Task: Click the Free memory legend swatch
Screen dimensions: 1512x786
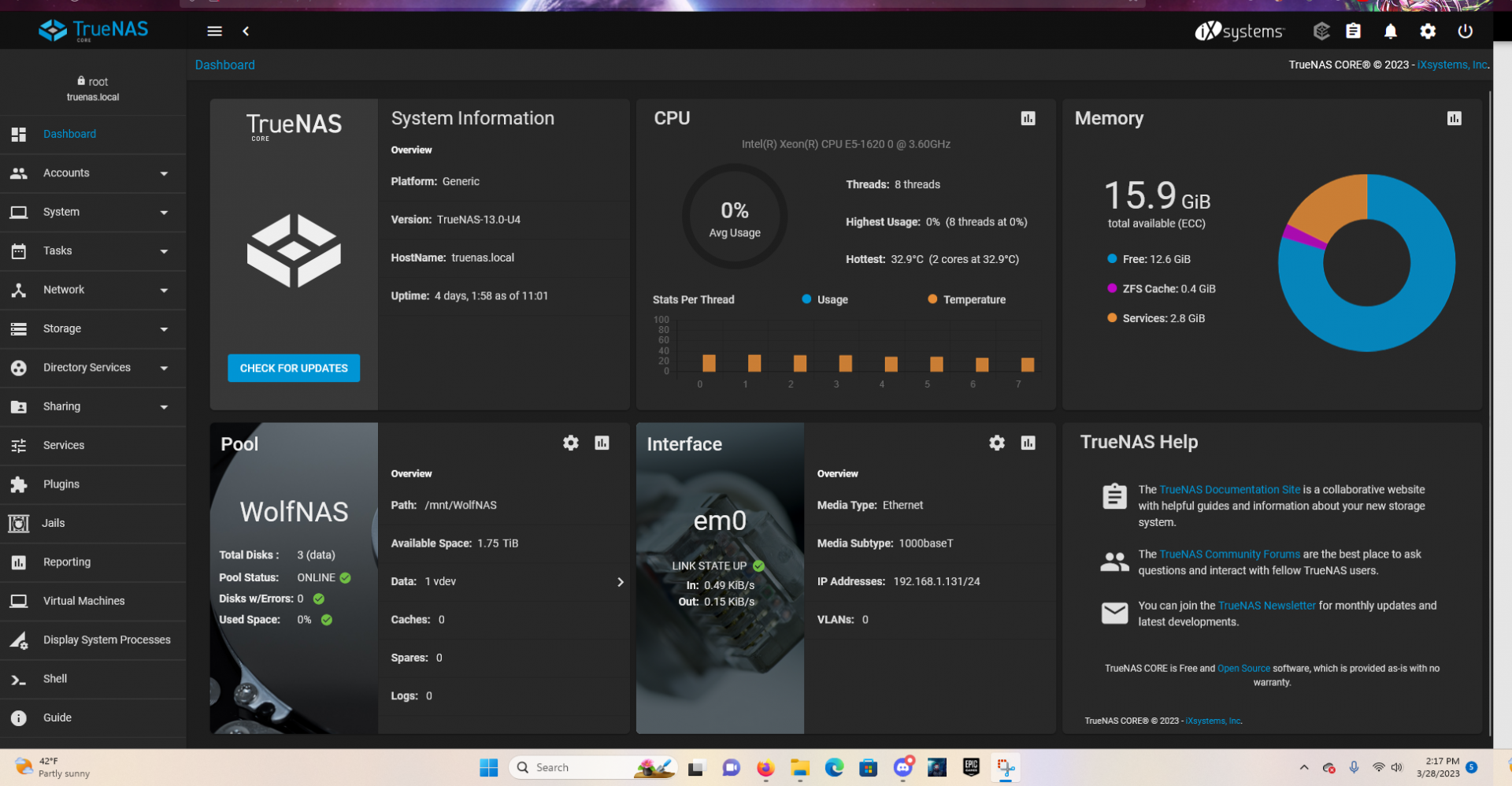Action: click(1112, 259)
